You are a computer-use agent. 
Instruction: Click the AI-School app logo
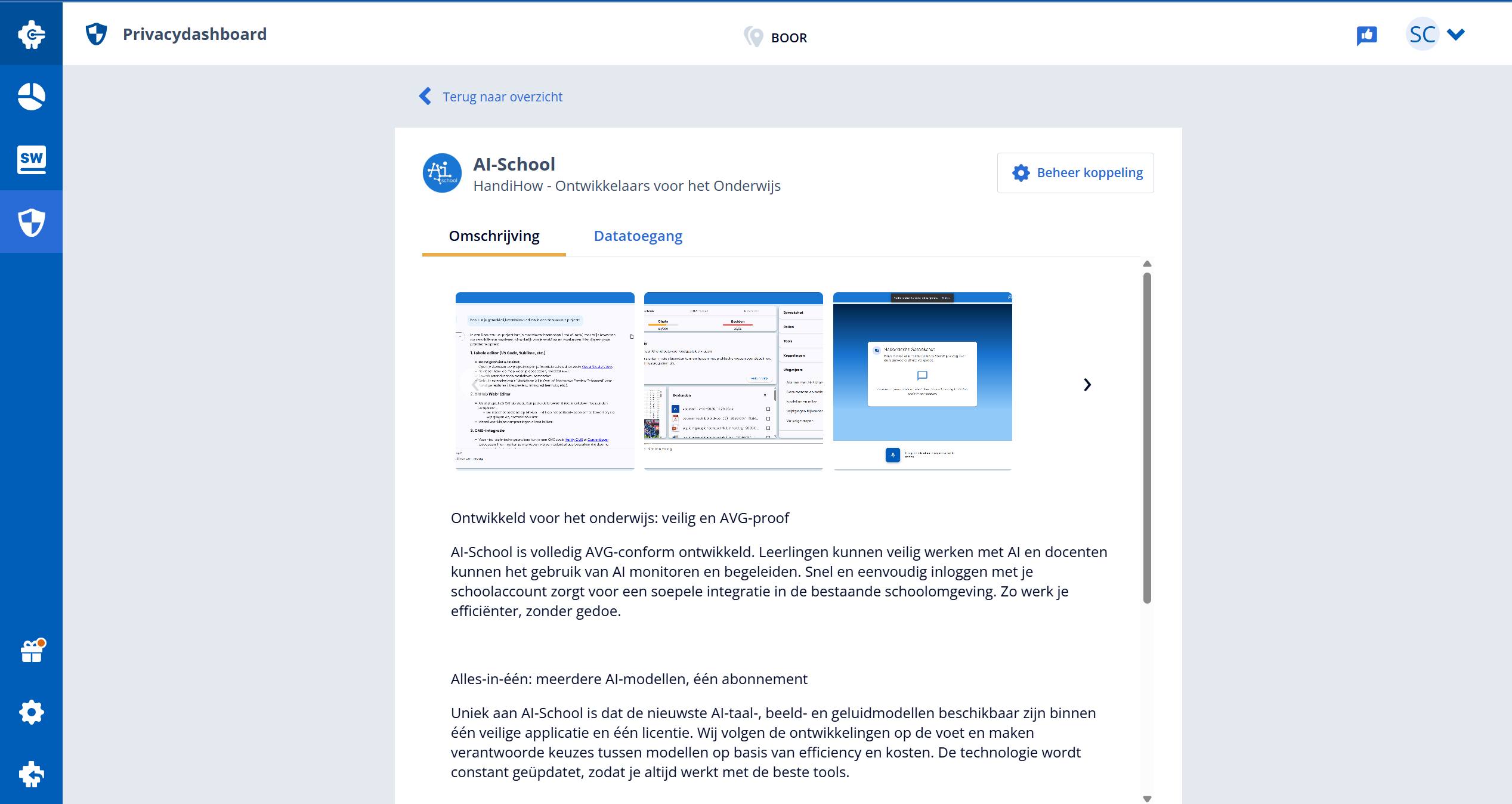442,173
